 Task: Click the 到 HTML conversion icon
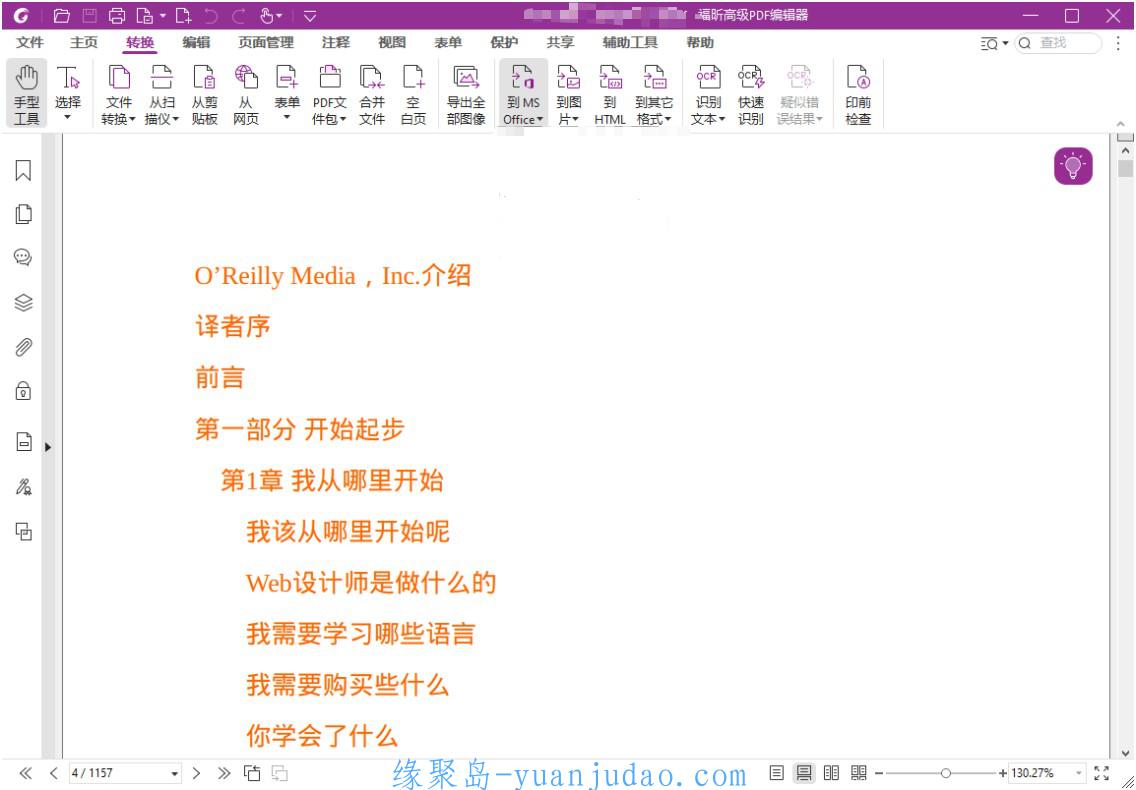click(610, 94)
